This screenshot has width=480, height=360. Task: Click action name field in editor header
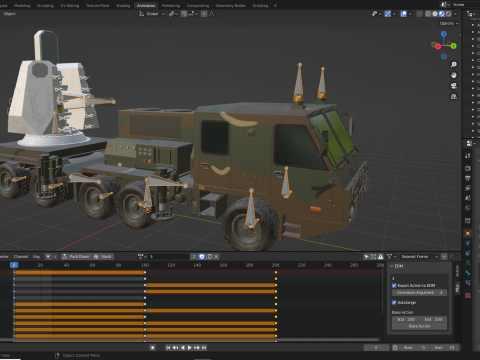pyautogui.click(x=169, y=256)
